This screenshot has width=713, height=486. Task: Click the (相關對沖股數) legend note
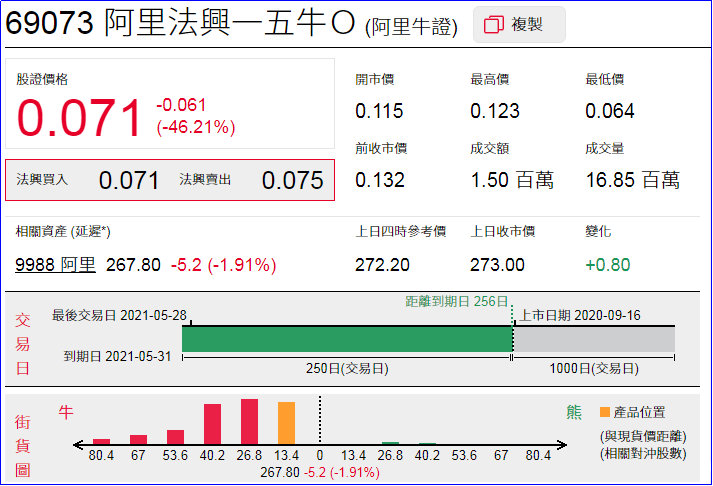pyautogui.click(x=643, y=453)
